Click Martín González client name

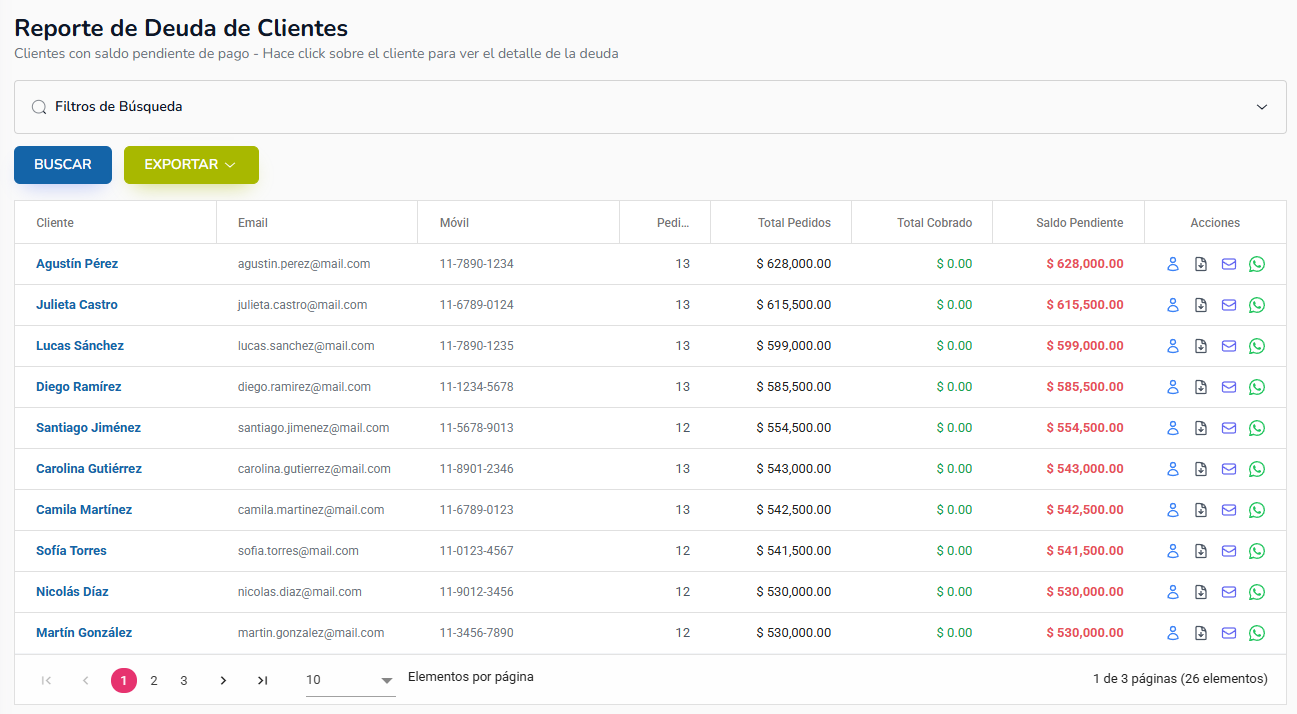84,633
